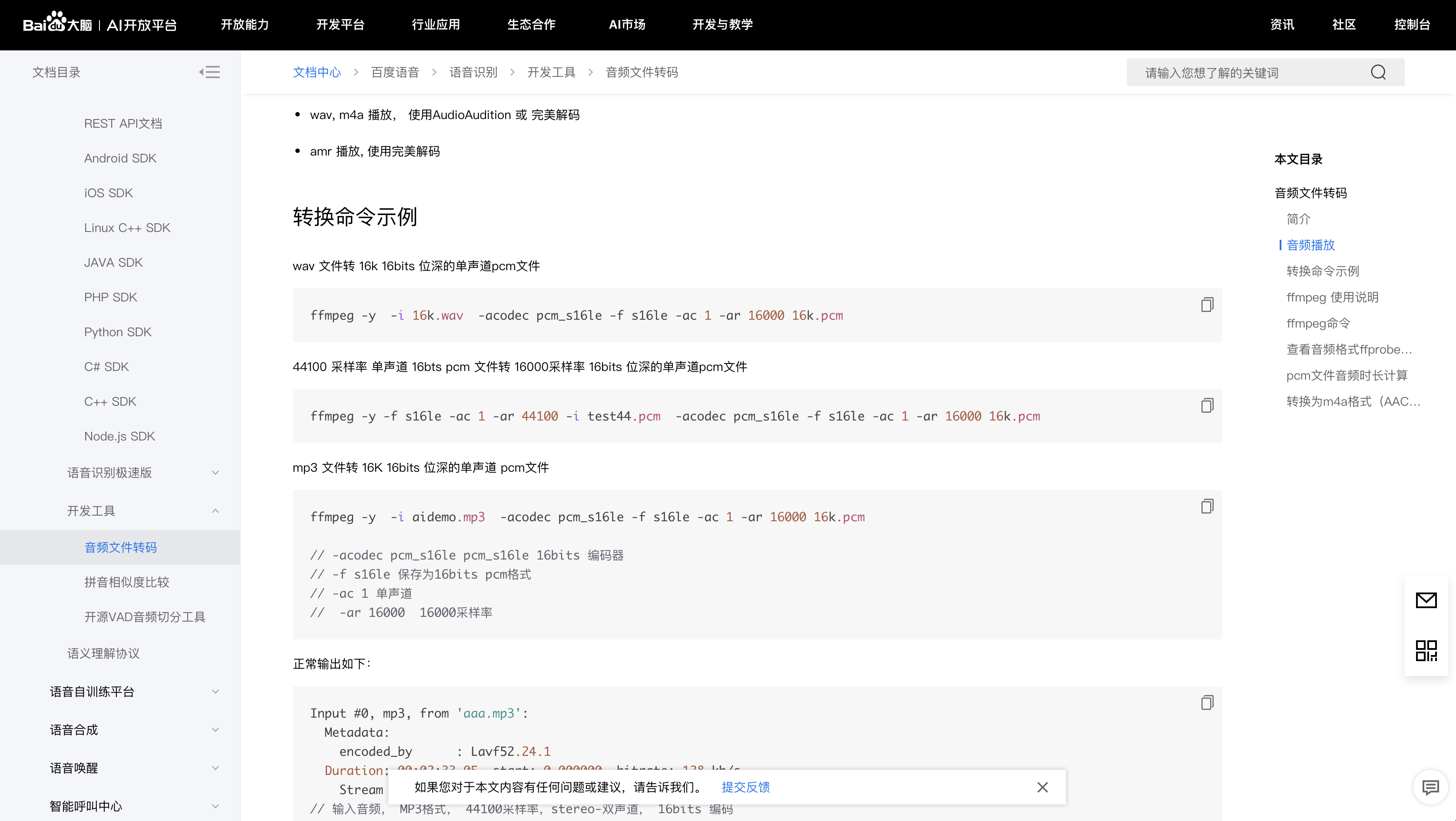Expand the 语音合成 section
The height and width of the screenshot is (821, 1456).
215,730
